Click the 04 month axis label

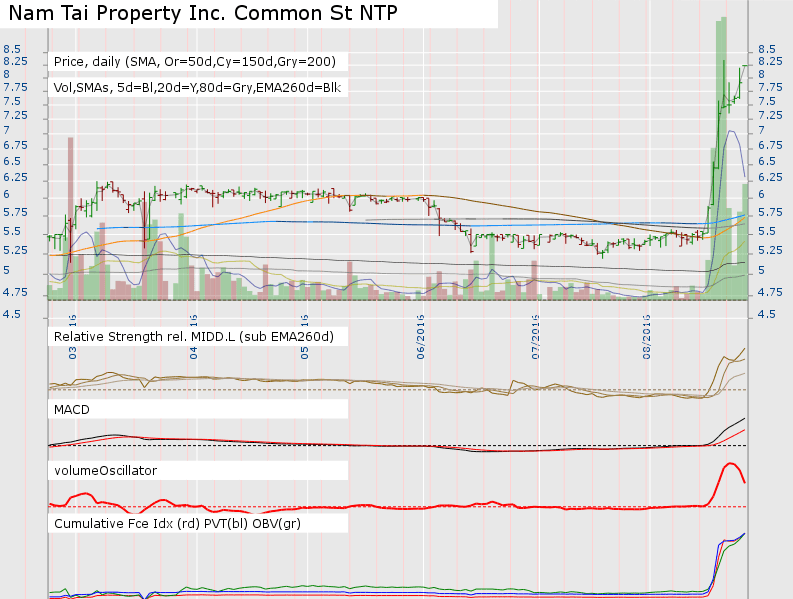194,353
